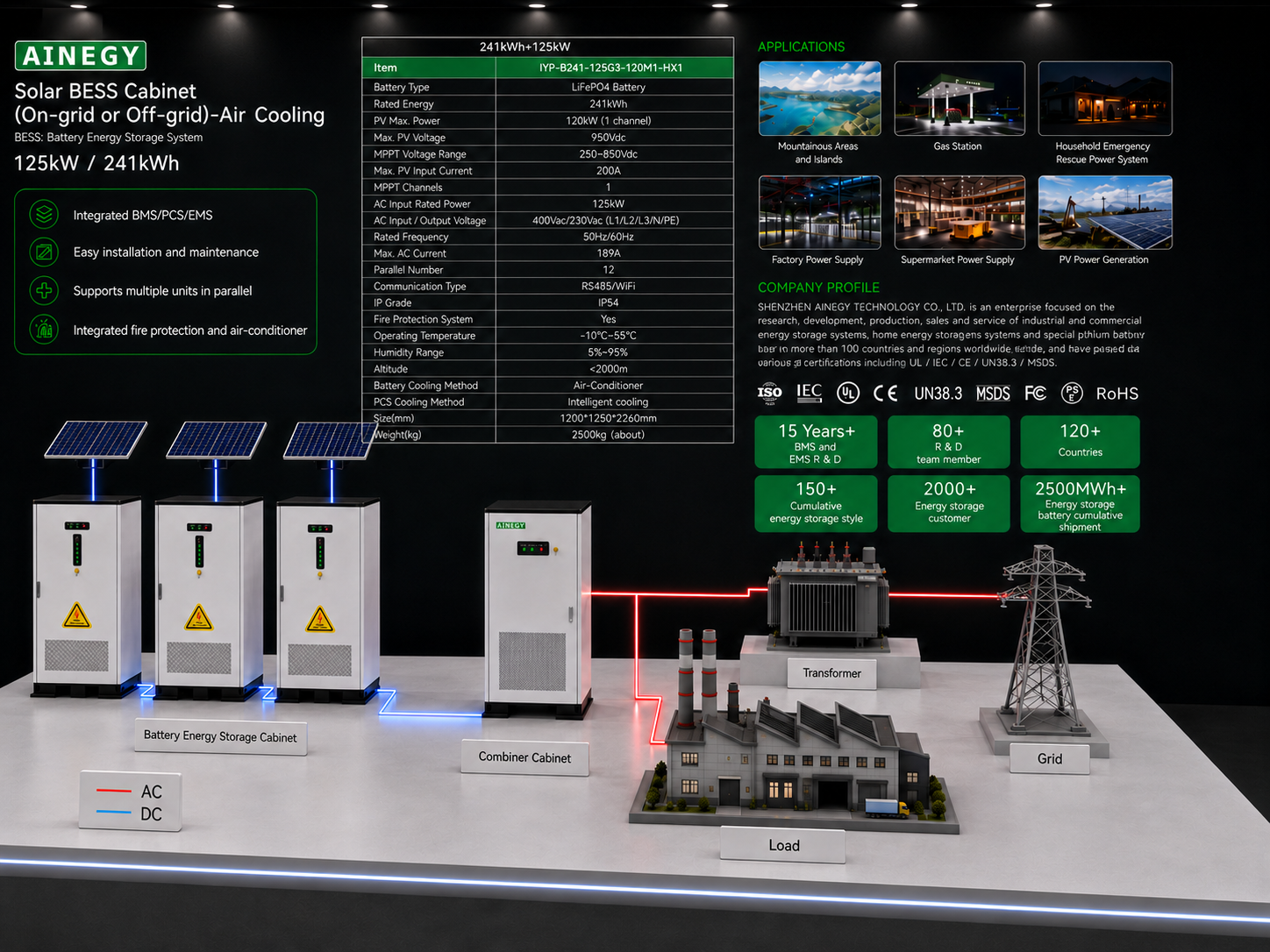Click the RoHS certification label
1270x952 pixels.
[x=1117, y=394]
